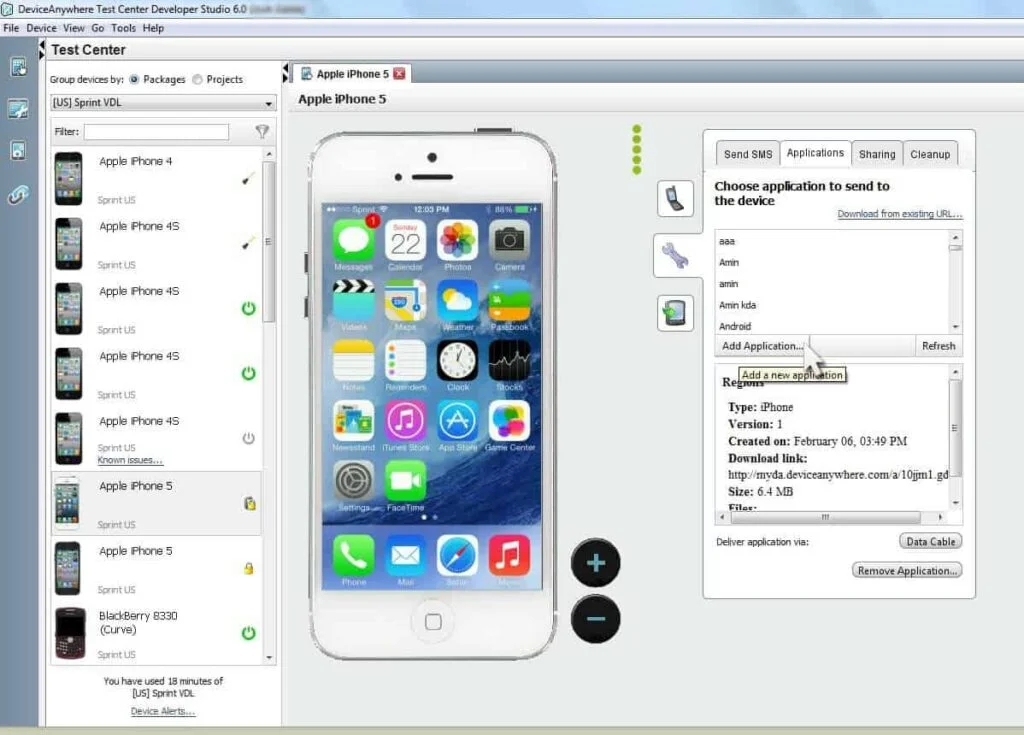1024x735 pixels.
Task: Click the handset phone panel icon
Action: (675, 199)
